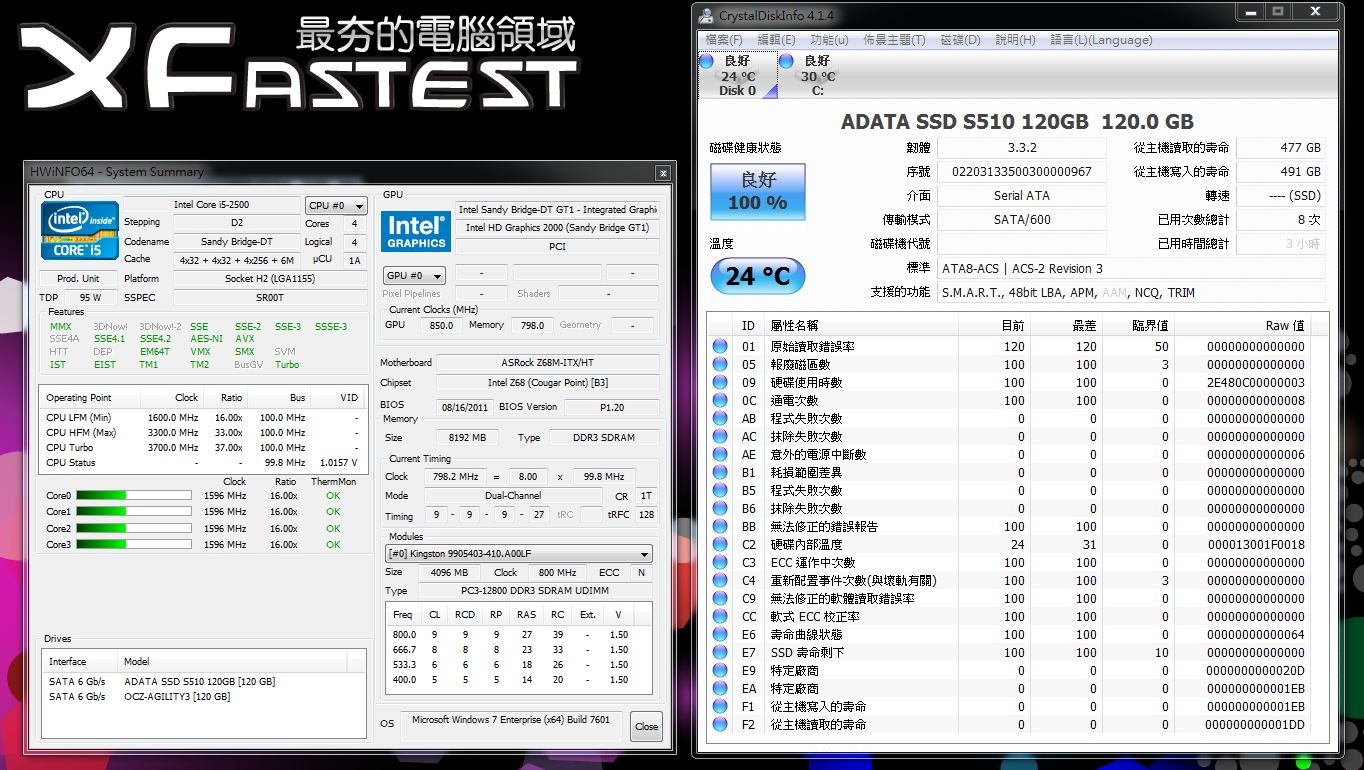The width and height of the screenshot is (1364, 770).
Task: Open the 編輯(E) menu
Action: pyautogui.click(x=776, y=40)
